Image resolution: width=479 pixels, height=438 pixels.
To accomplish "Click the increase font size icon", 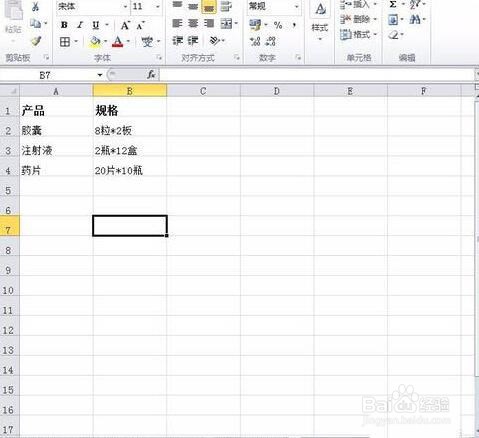I will click(x=125, y=25).
